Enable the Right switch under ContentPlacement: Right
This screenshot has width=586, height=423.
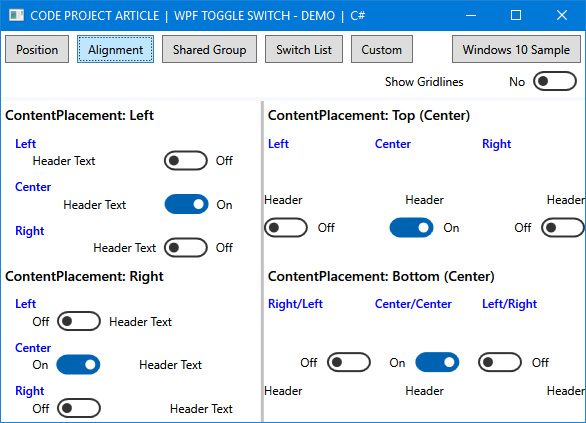click(x=79, y=408)
